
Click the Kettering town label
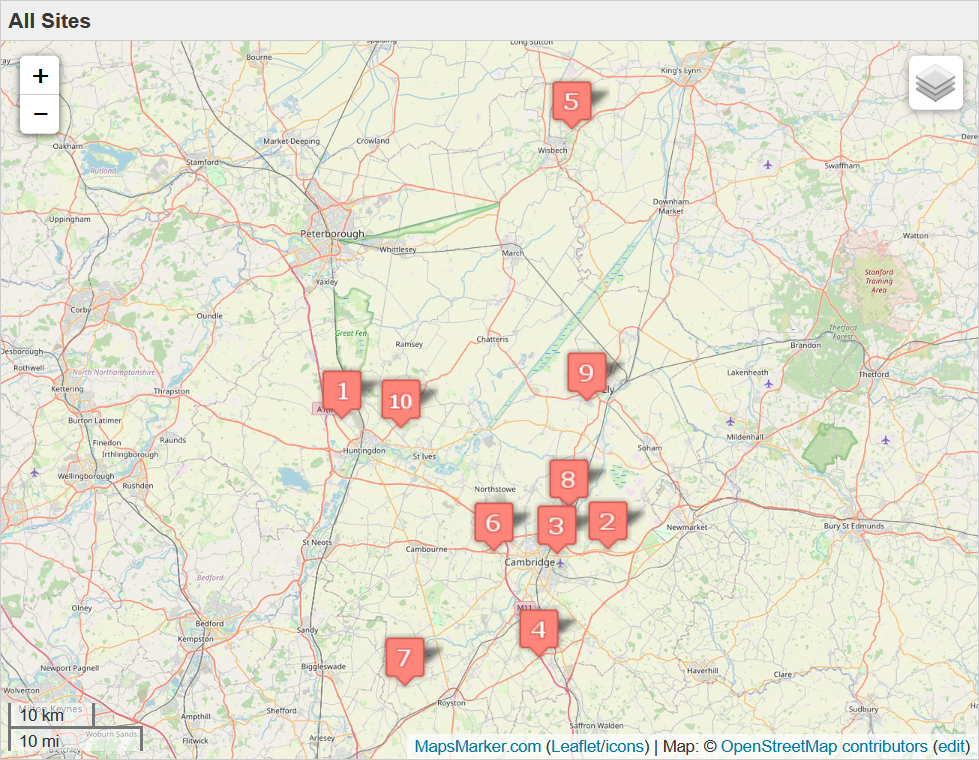[67, 389]
